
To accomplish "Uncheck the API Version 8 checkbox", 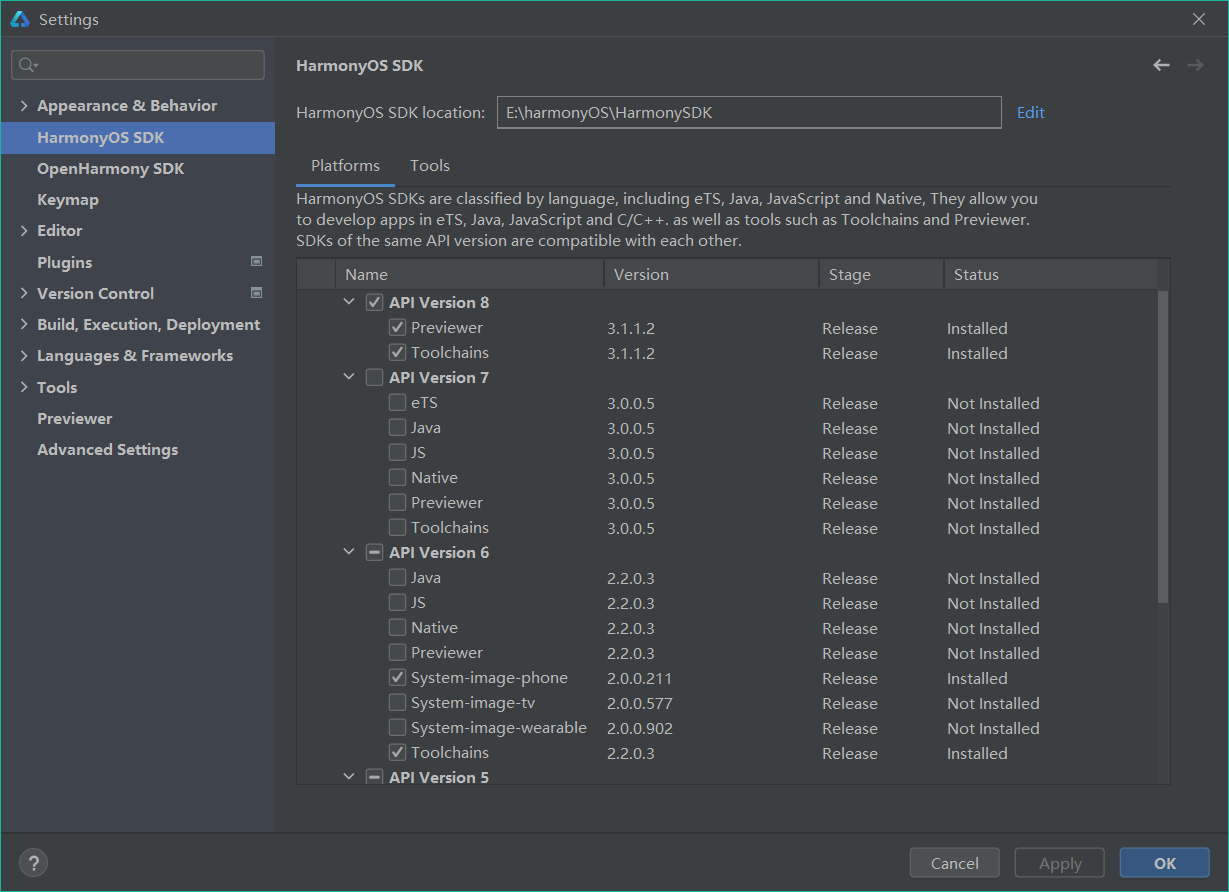I will tap(374, 302).
